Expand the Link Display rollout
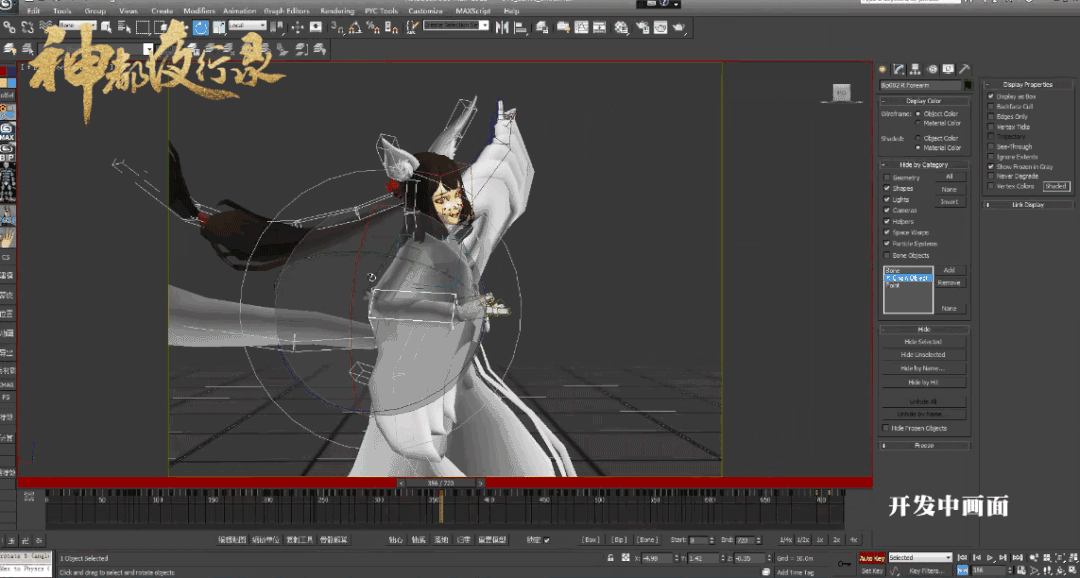Screen dimensions: 1080x578 [1027, 204]
